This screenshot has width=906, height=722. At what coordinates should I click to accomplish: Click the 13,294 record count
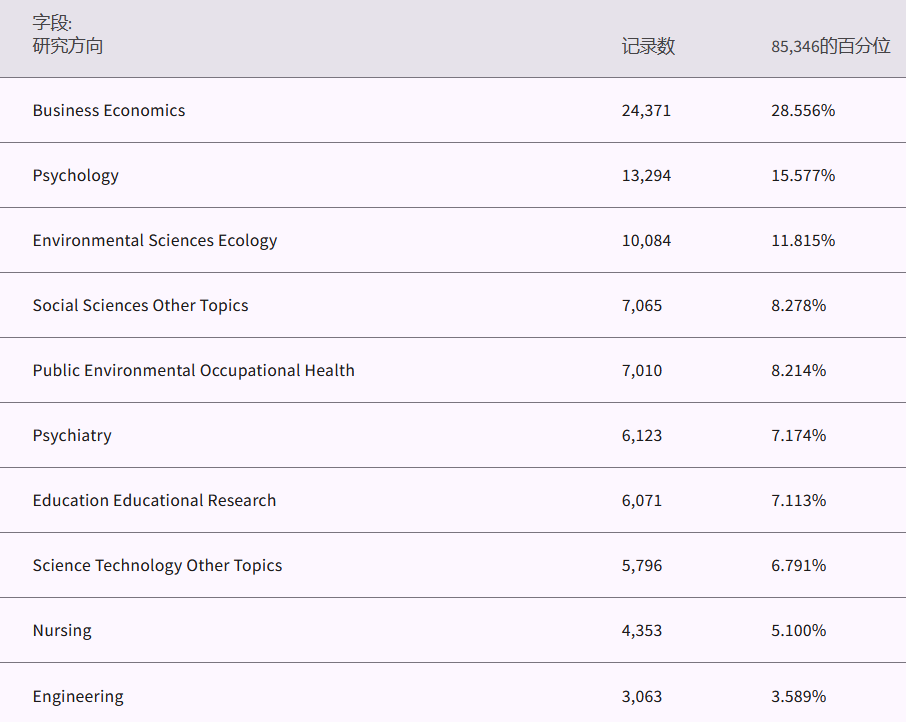646,175
